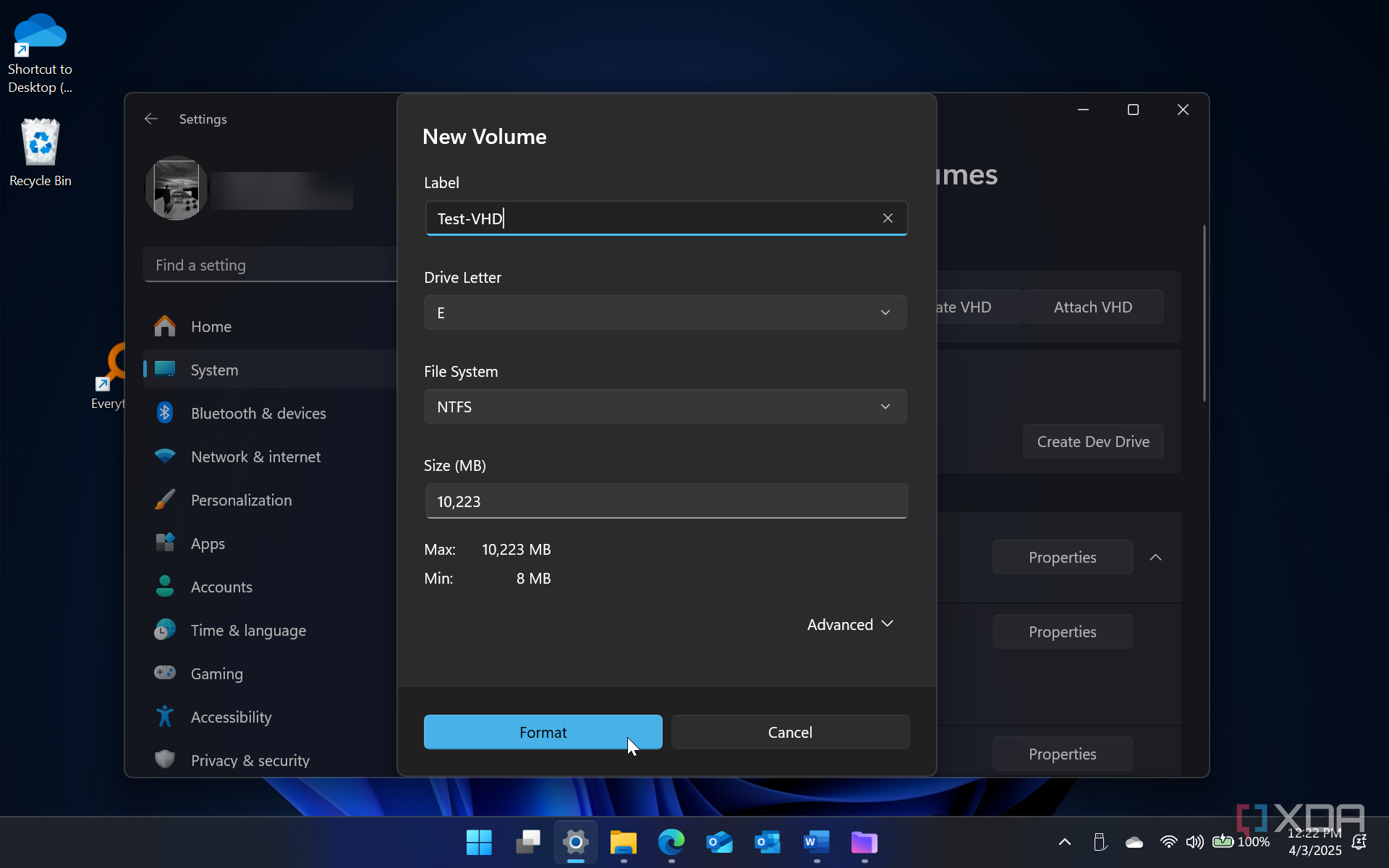Open Windows Start menu
This screenshot has height=868, width=1389.
click(479, 842)
